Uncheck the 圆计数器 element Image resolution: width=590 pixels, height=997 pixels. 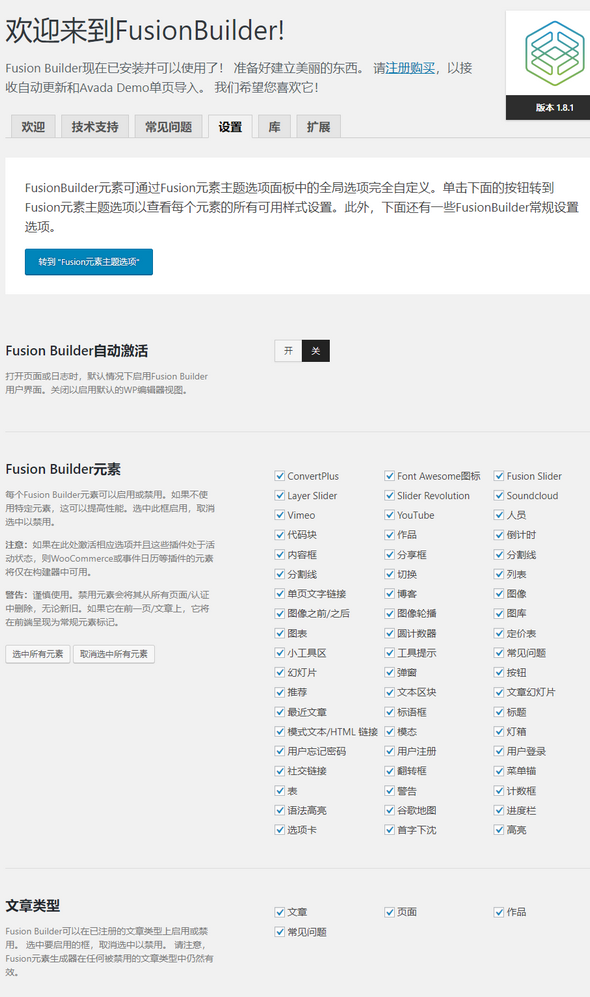point(390,633)
